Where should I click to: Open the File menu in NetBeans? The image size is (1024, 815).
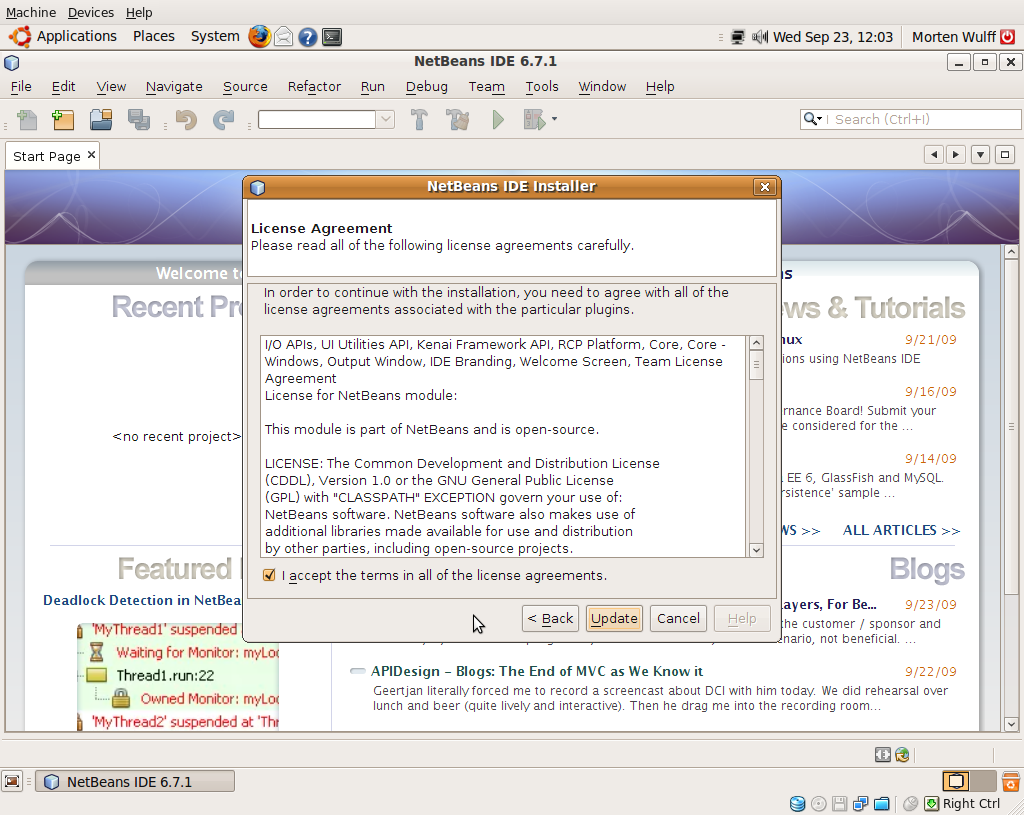click(21, 86)
